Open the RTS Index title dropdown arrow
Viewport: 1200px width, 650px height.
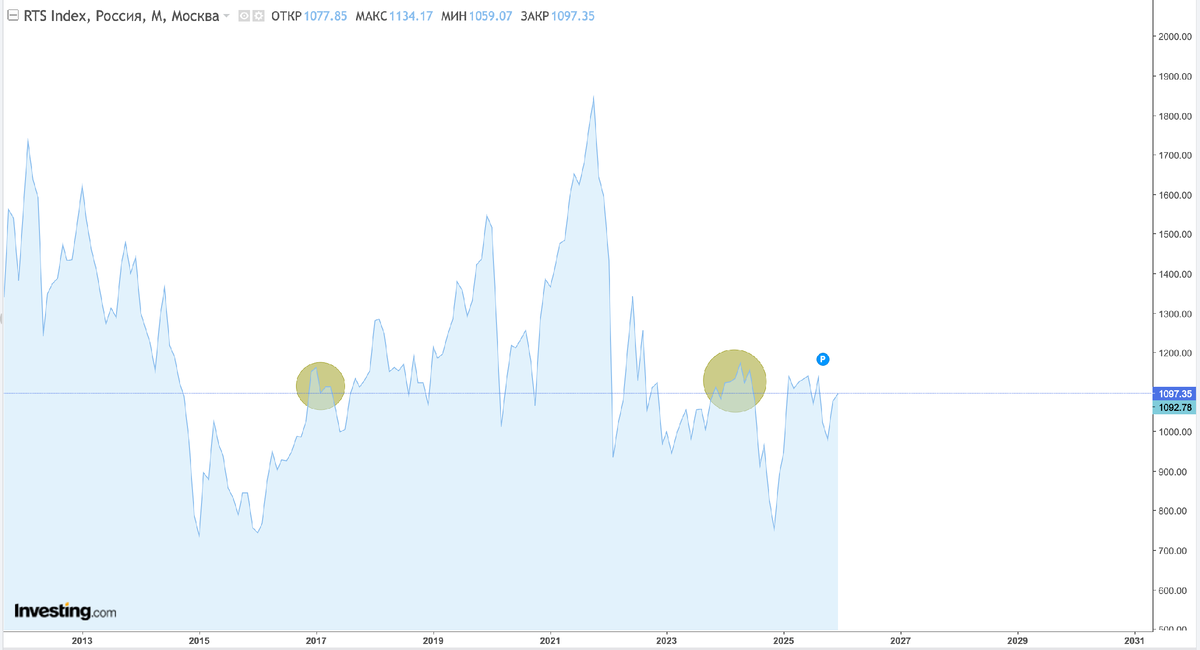pyautogui.click(x=227, y=16)
